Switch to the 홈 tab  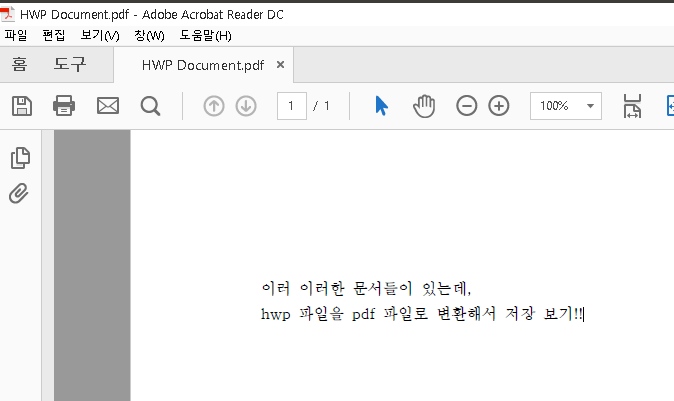[x=19, y=64]
